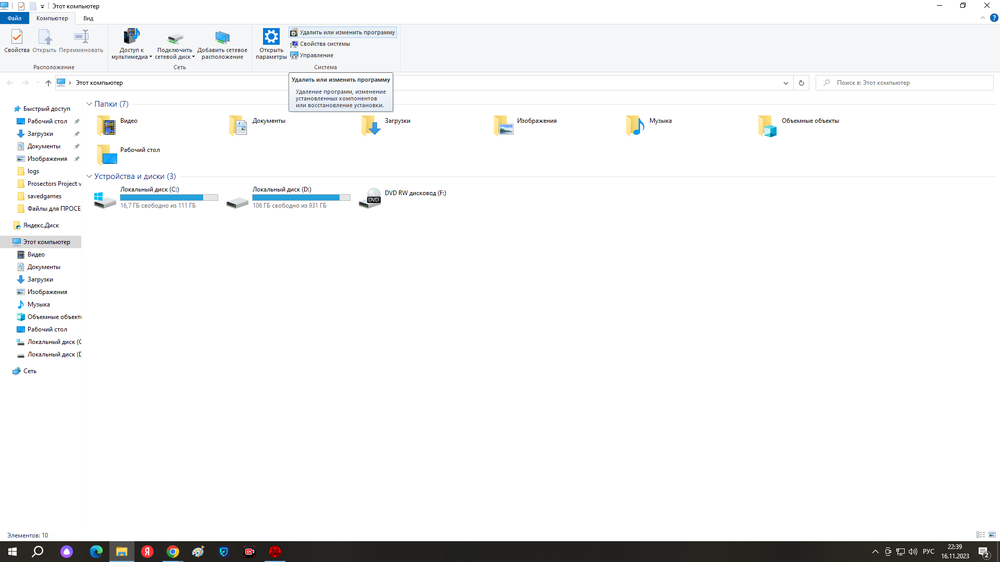Collapse the Папки (7) group
This screenshot has height=562, width=1000.
pos(89,104)
